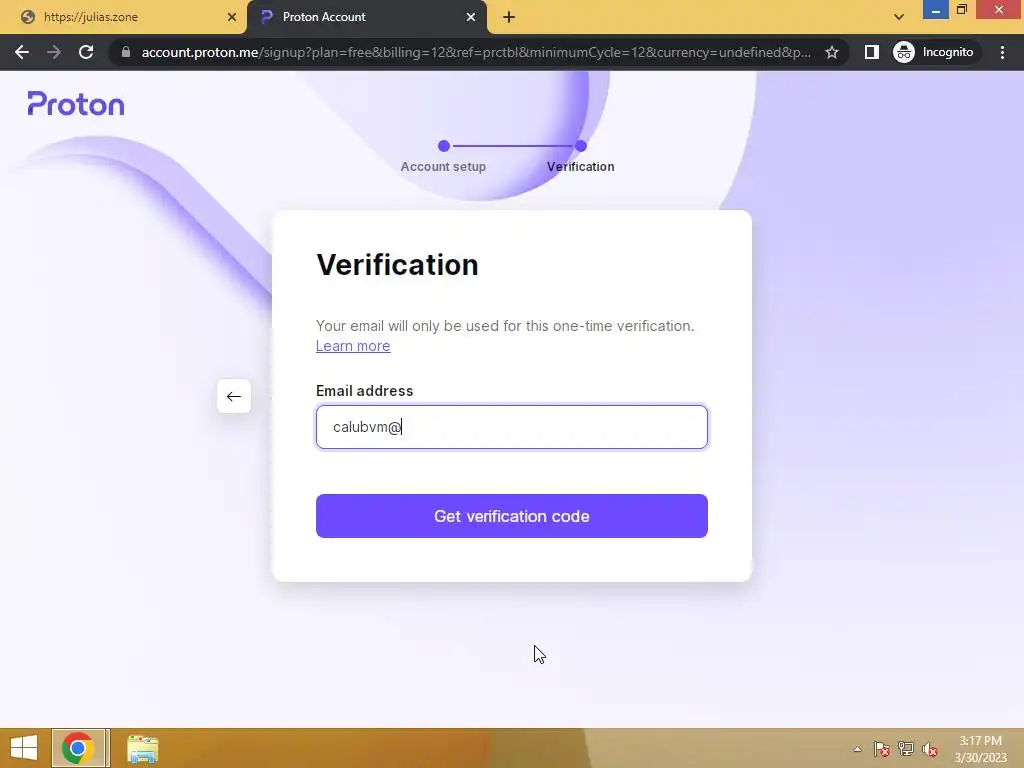Click the Email address label
The image size is (1024, 768).
[364, 391]
